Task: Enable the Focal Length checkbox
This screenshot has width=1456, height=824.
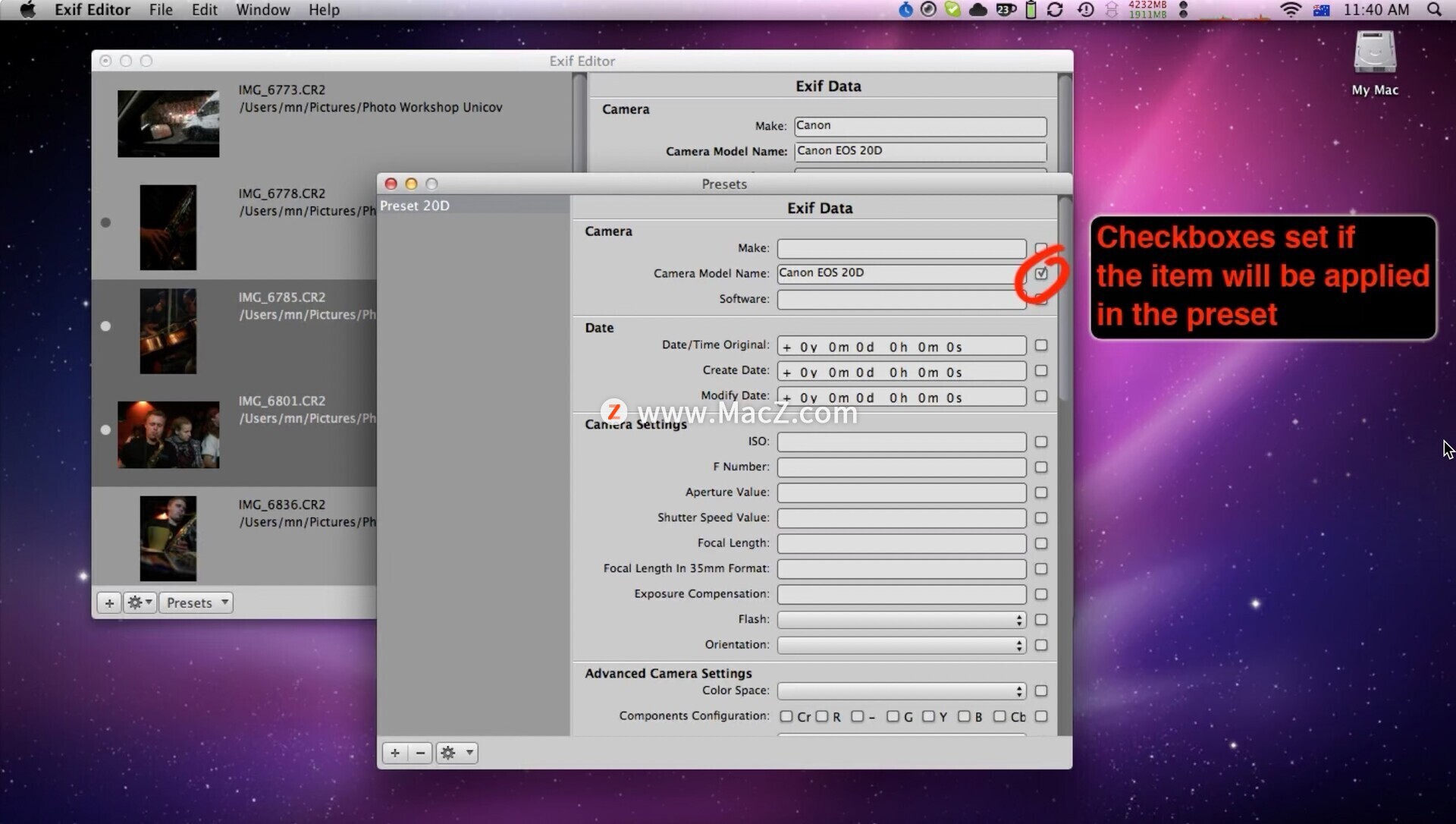Action: (1041, 543)
